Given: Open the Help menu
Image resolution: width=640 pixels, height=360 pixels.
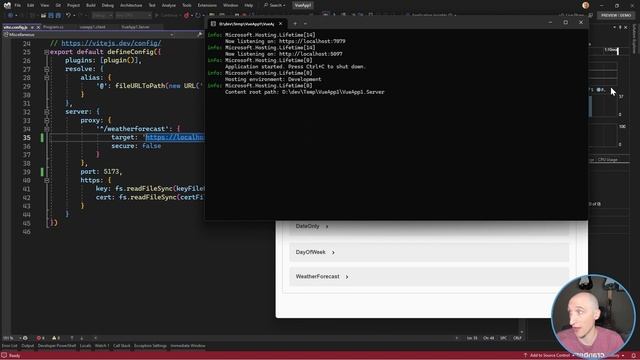Looking at the screenshot, I should [x=249, y=5].
